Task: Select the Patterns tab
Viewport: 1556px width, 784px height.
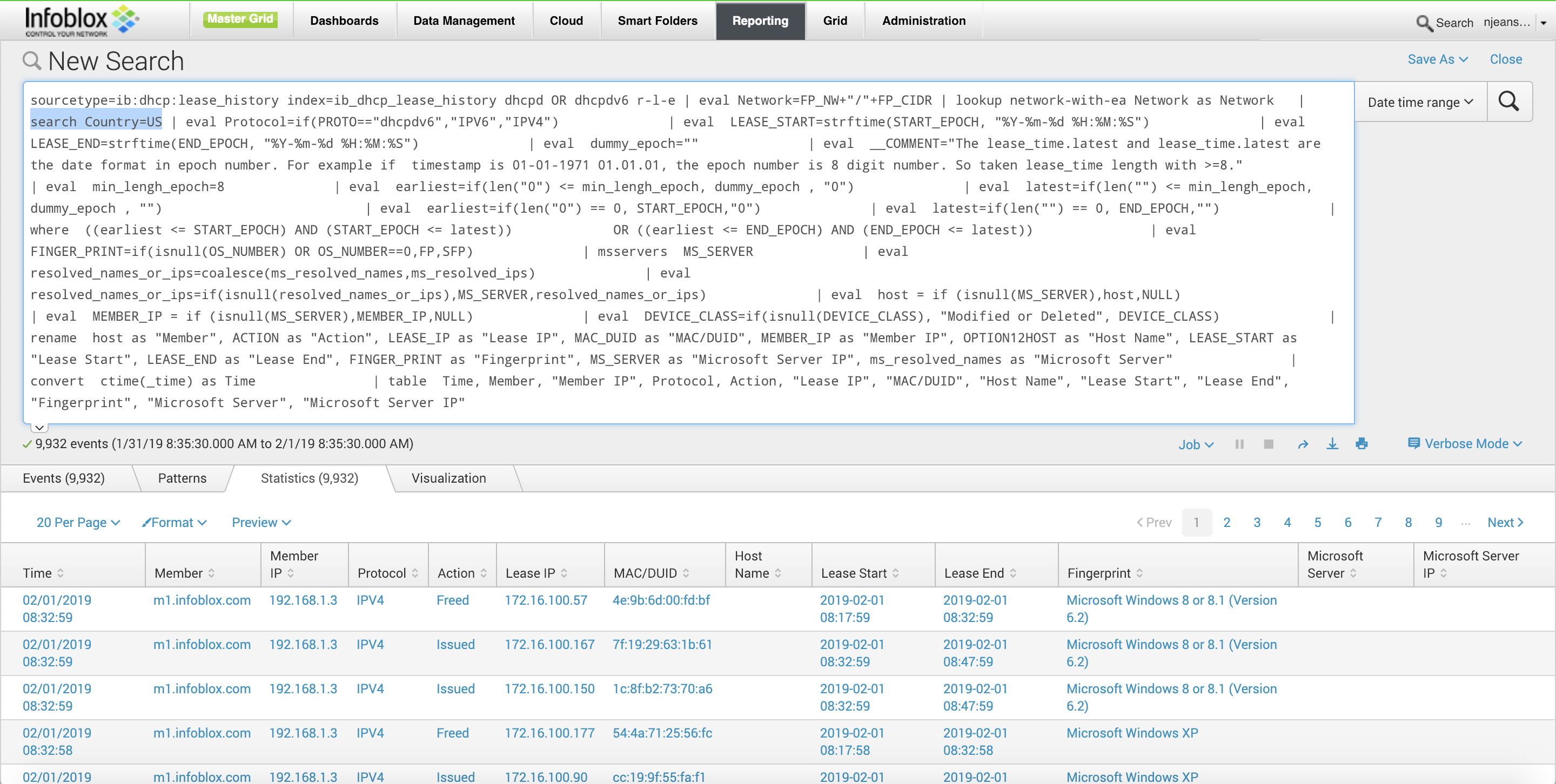Action: click(182, 478)
